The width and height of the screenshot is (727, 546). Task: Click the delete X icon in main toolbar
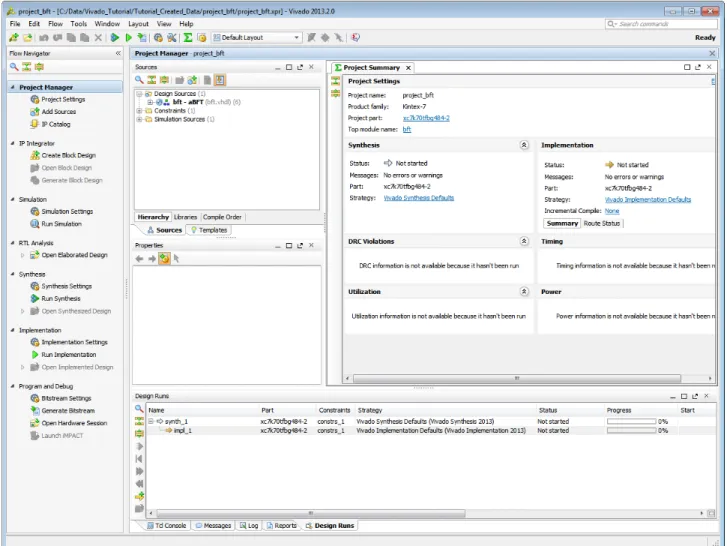98,38
